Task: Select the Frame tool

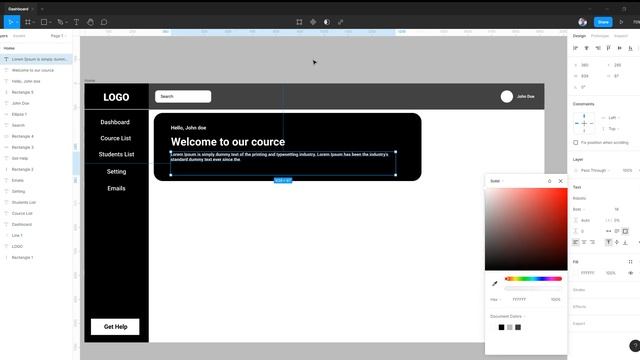Action: click(x=28, y=22)
